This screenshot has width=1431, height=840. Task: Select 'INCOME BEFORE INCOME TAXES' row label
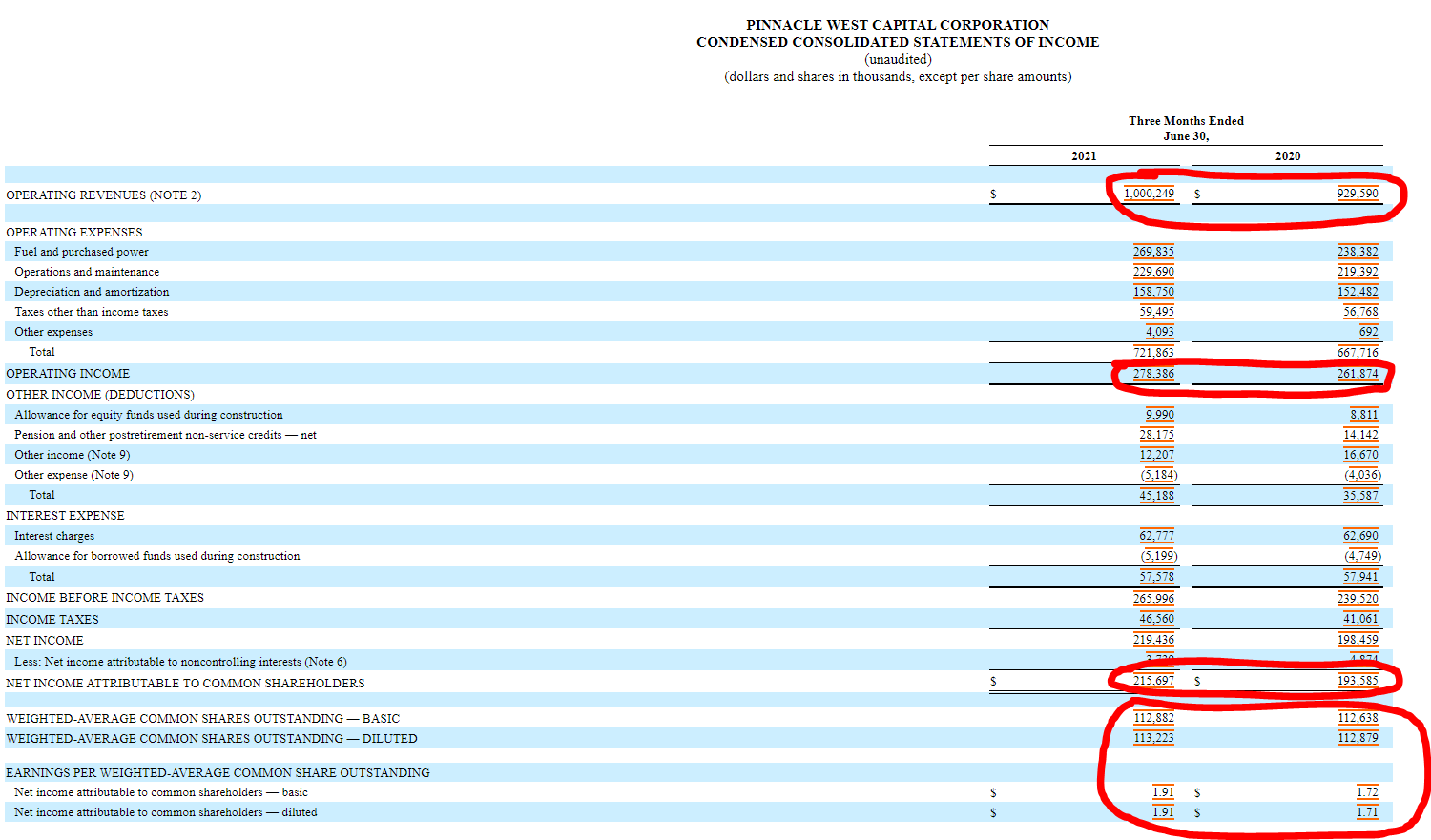tap(105, 598)
